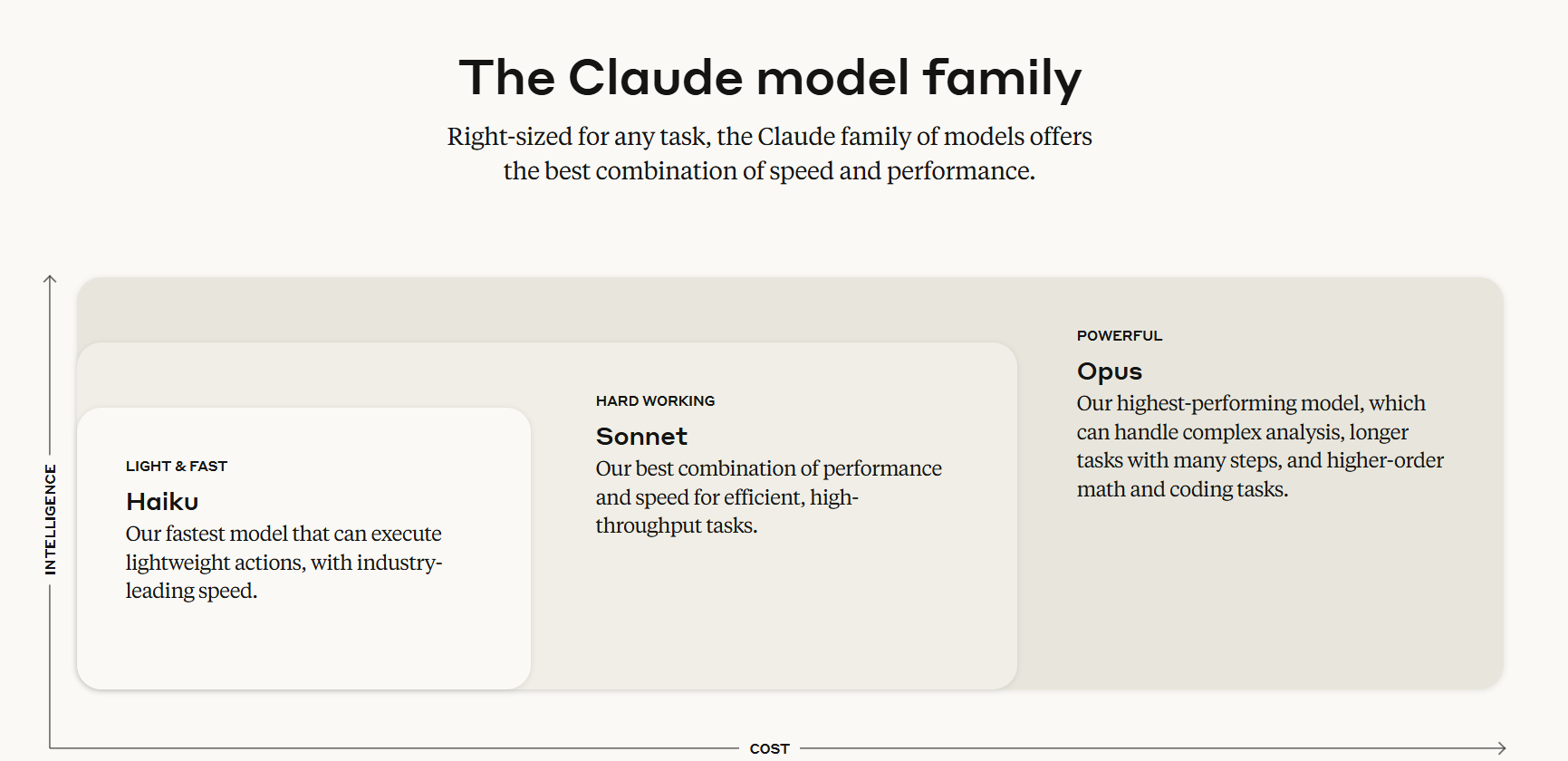Select the Sonnet model heading
This screenshot has width=1568, height=761.
click(641, 436)
